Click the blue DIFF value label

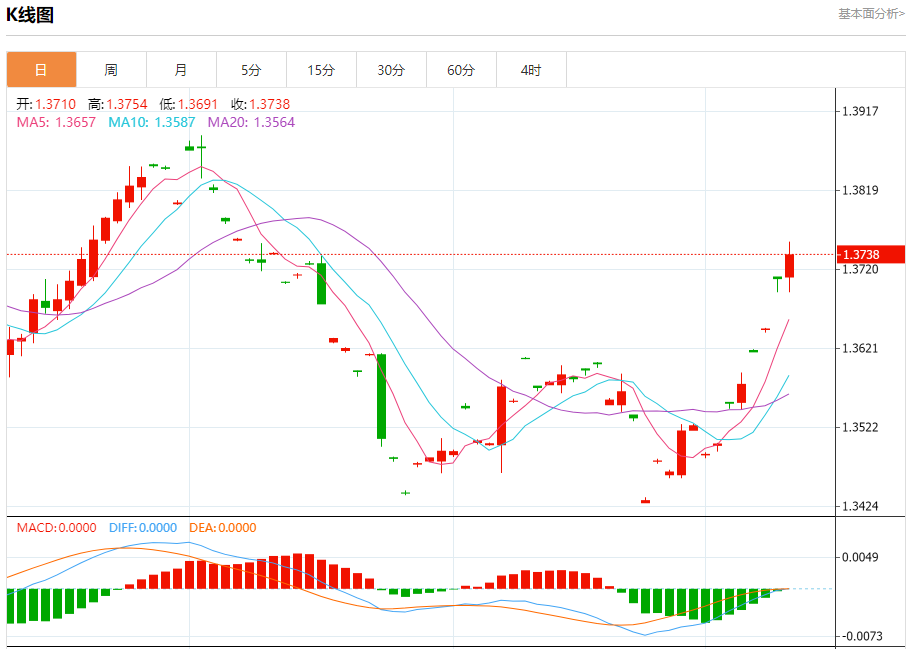point(142,528)
